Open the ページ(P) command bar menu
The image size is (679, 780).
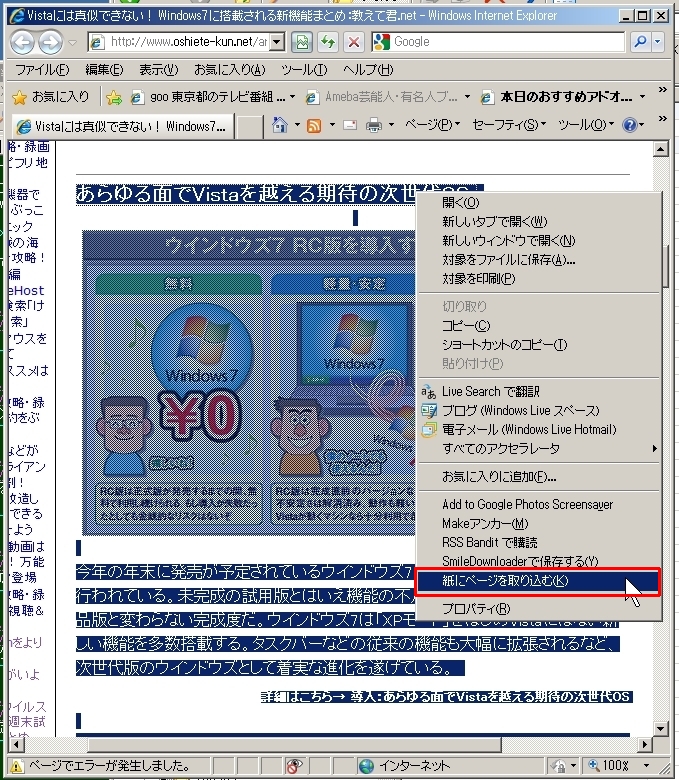tap(432, 124)
